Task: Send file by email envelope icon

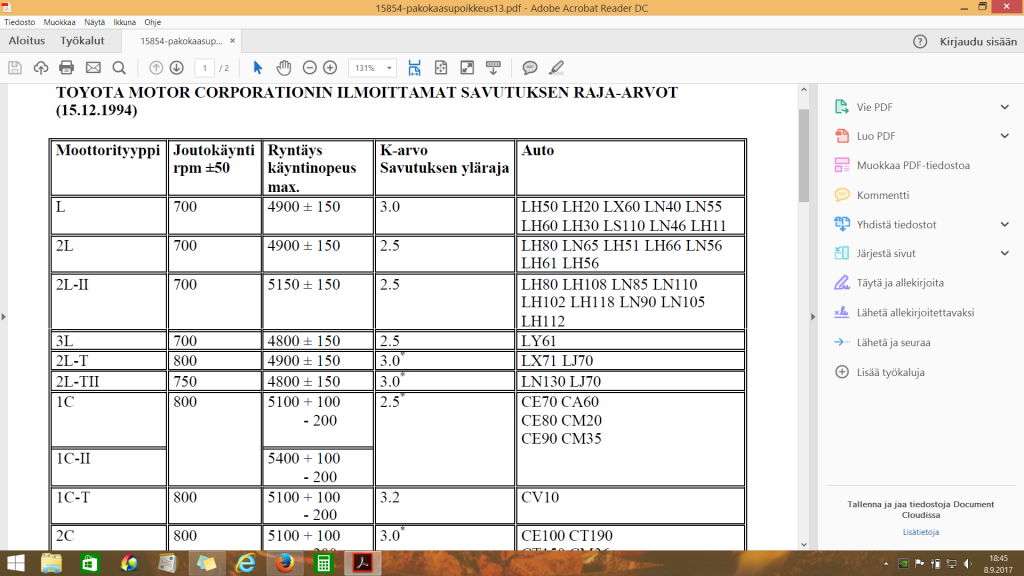Action: point(93,68)
